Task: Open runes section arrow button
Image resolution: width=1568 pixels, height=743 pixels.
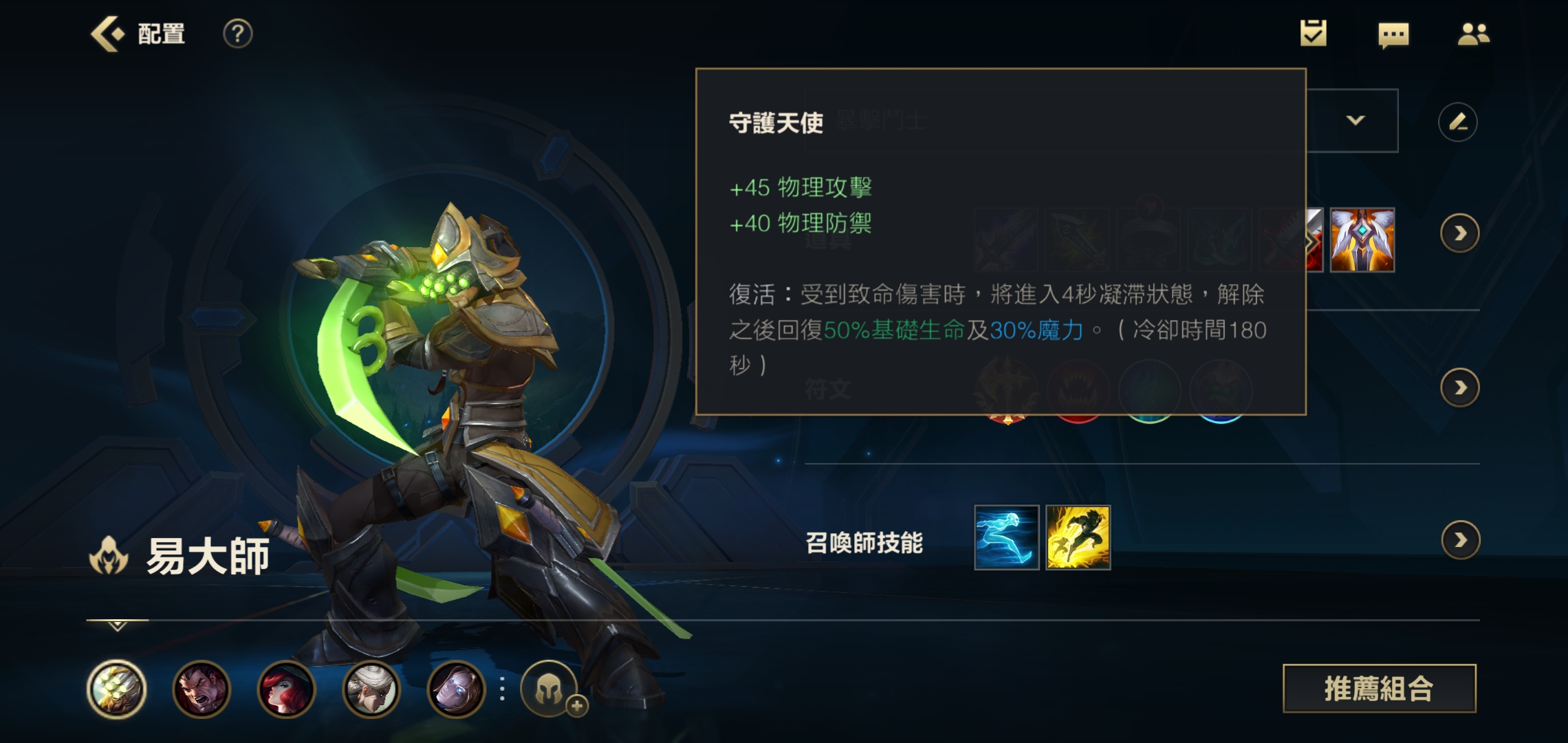Action: click(x=1459, y=388)
